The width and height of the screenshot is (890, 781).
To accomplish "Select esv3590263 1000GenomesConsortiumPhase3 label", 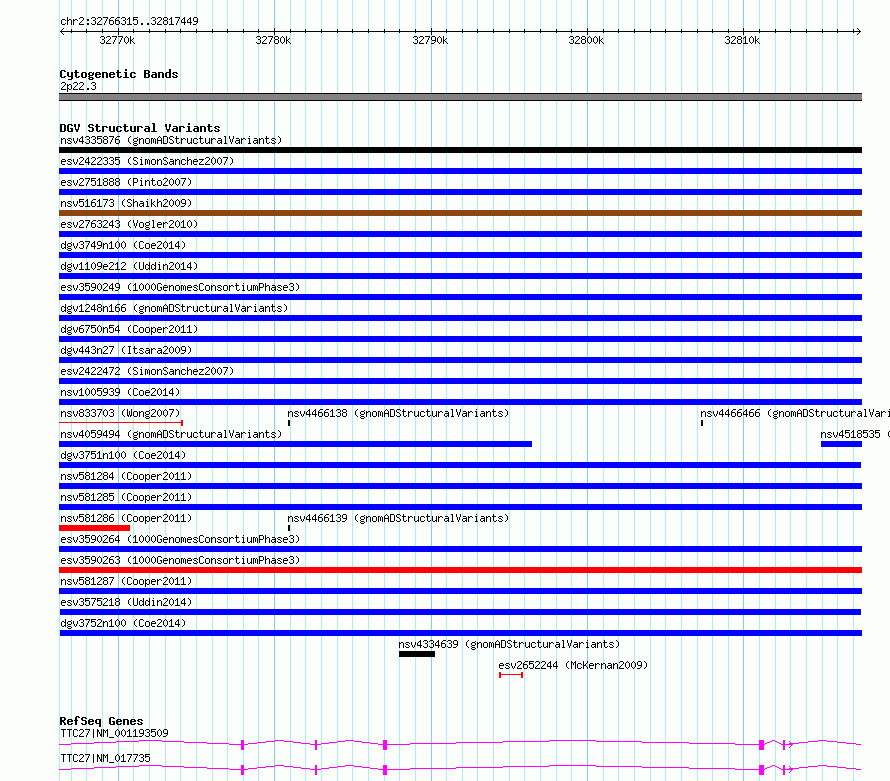I will point(180,560).
